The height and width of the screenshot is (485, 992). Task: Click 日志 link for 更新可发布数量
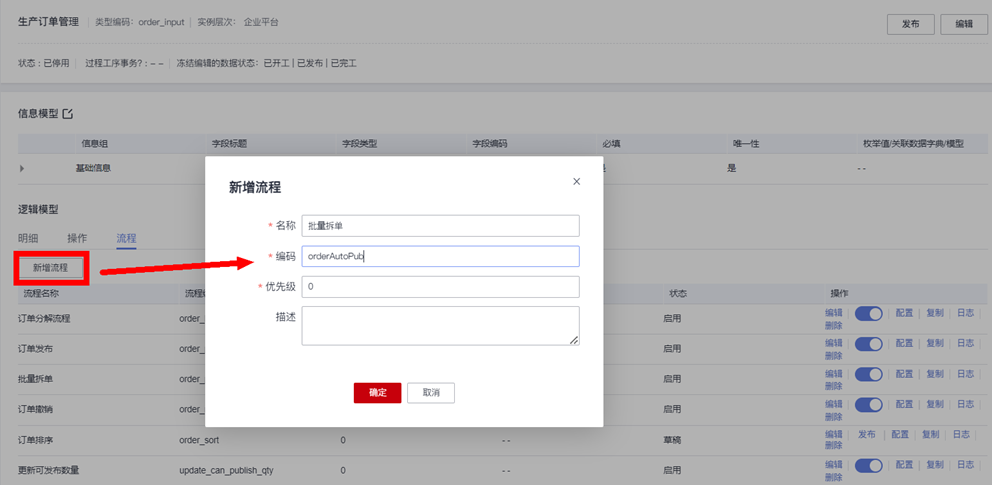click(x=965, y=464)
